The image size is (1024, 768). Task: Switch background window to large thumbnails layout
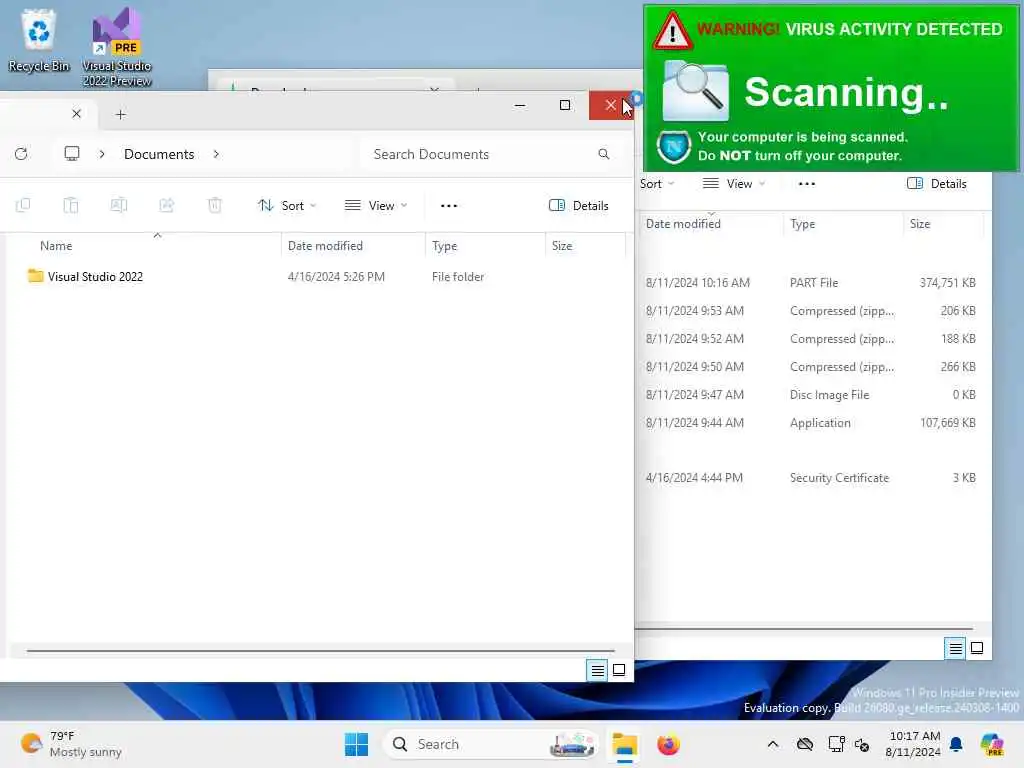click(x=977, y=648)
